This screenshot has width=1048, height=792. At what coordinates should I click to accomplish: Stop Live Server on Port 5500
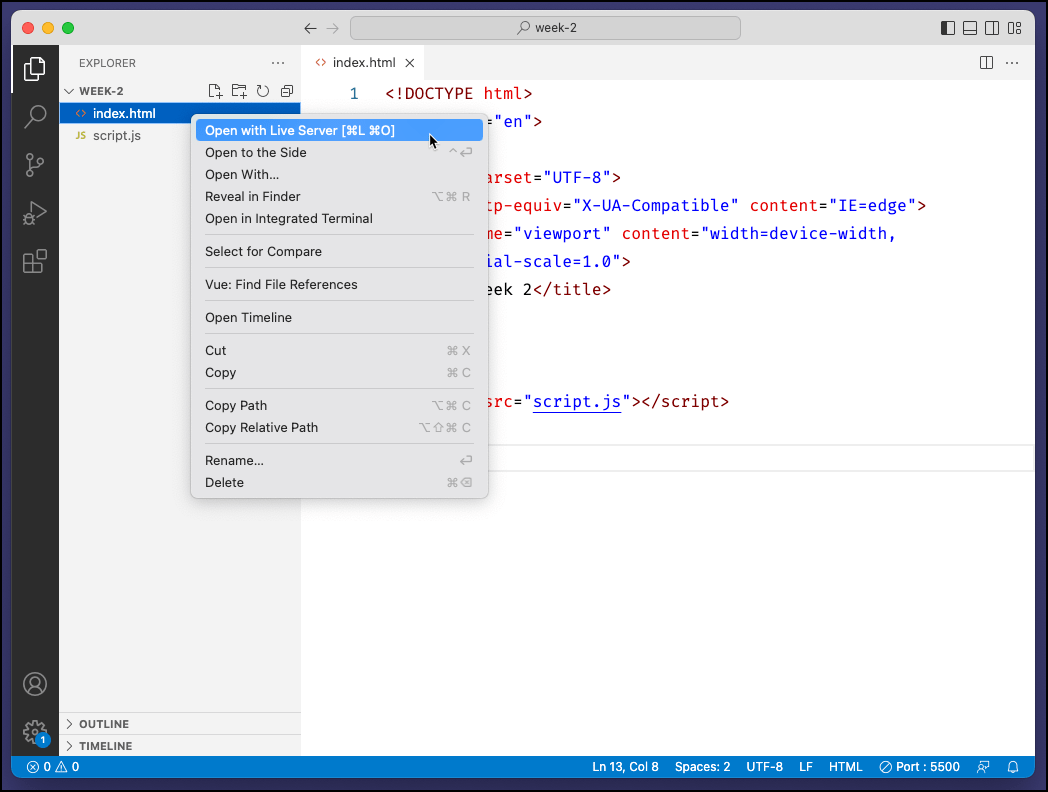pos(920,767)
